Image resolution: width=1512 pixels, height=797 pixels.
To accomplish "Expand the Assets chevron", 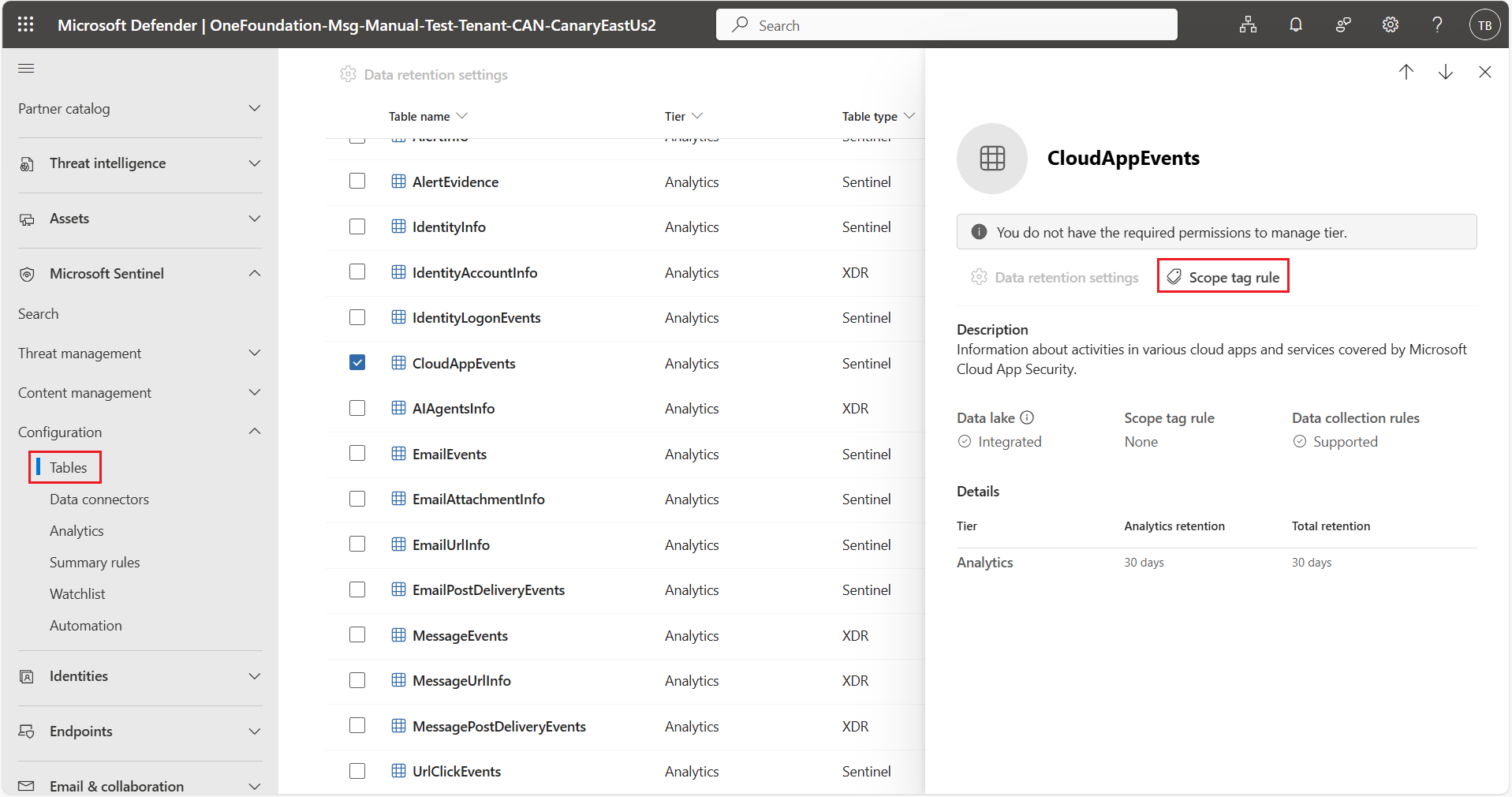I will (254, 219).
